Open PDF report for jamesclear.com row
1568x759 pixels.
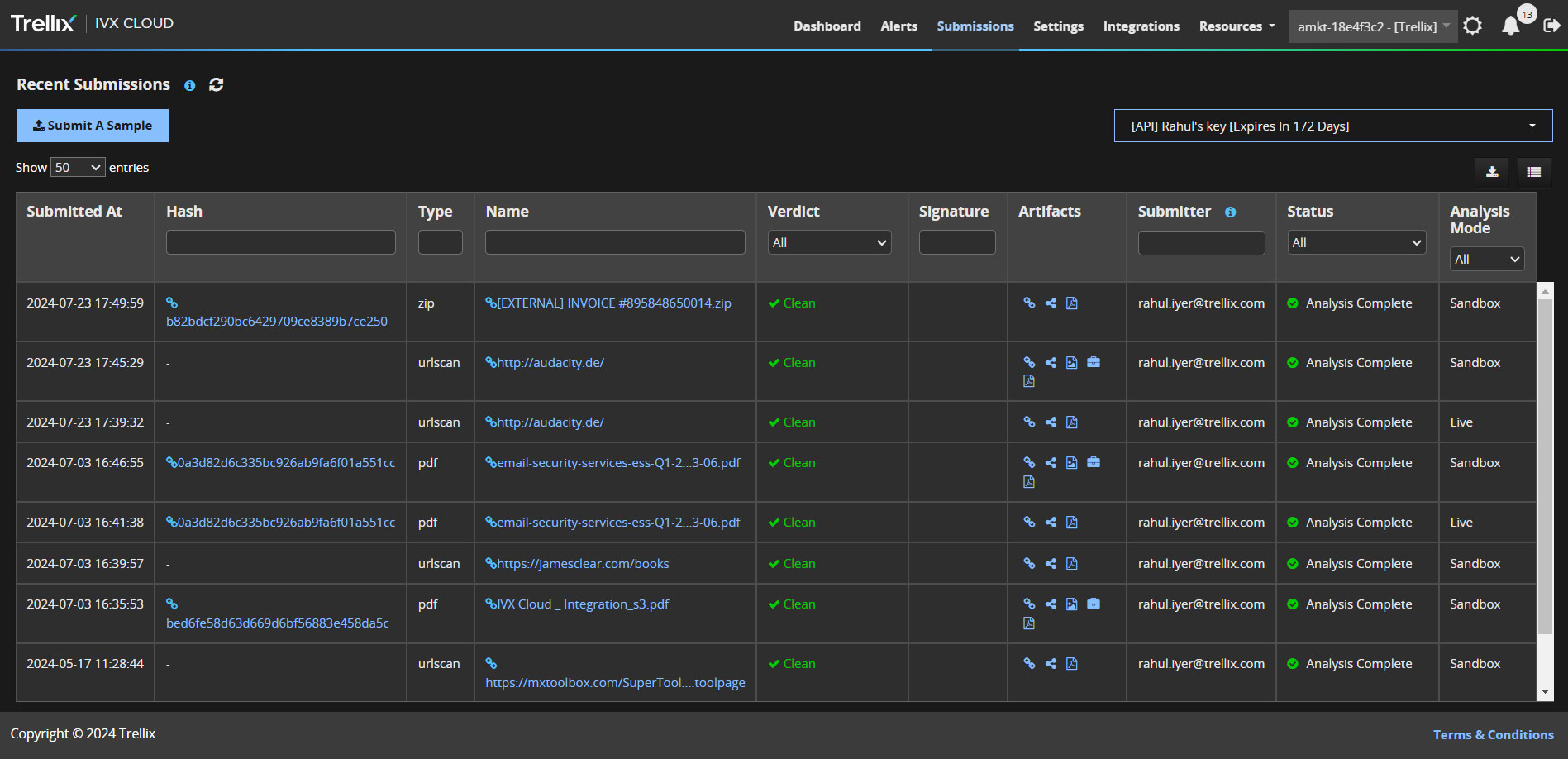(x=1072, y=564)
